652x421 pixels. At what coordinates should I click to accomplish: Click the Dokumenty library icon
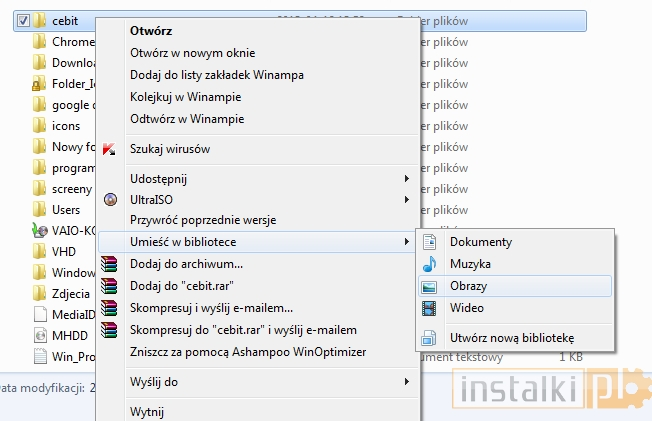point(429,242)
